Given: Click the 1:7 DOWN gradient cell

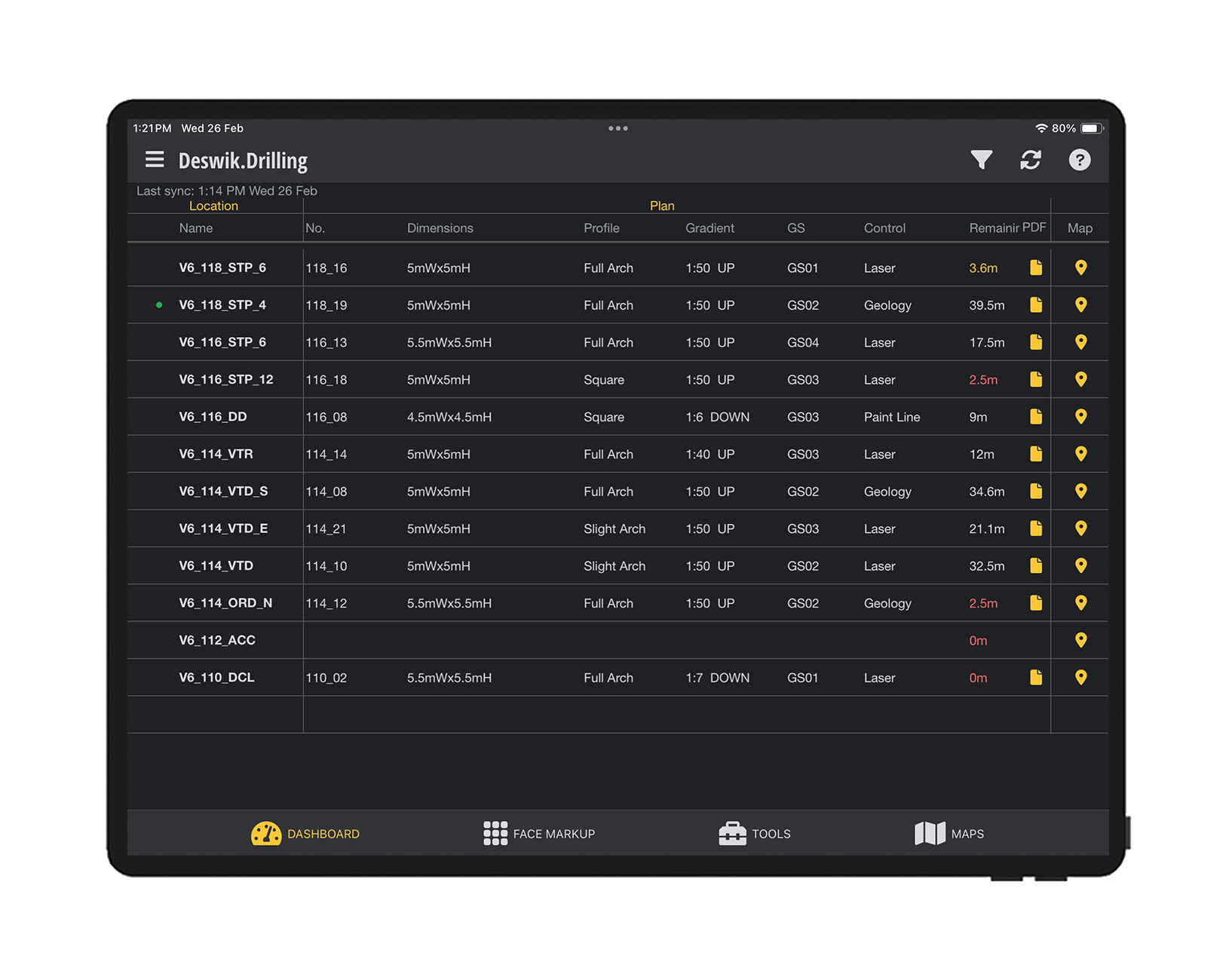Looking at the screenshot, I should (717, 678).
